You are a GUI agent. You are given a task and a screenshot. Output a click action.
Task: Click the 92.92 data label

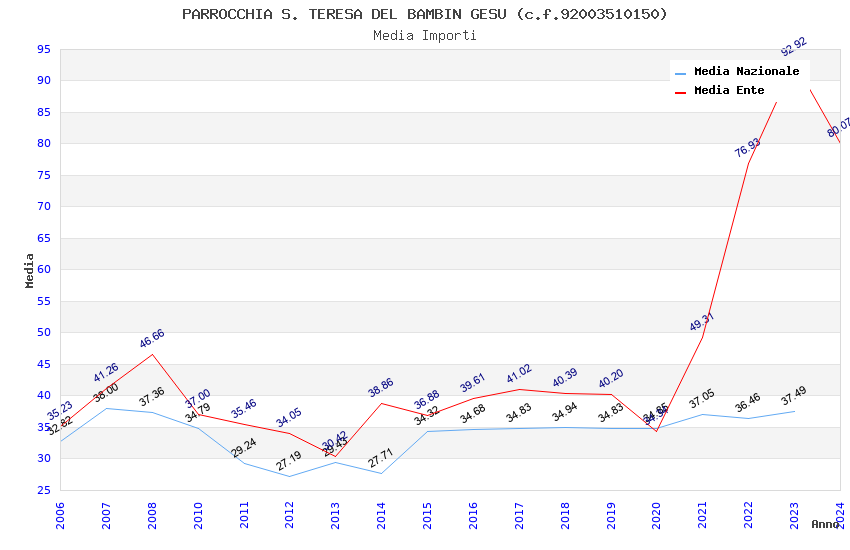coord(794,47)
